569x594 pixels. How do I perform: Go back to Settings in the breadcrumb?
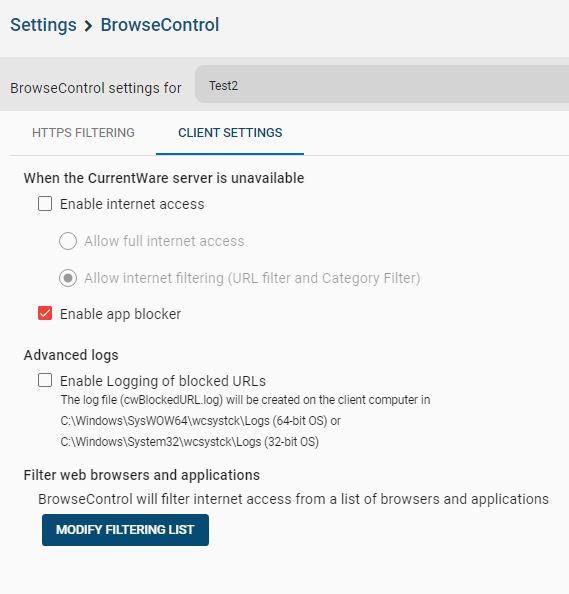point(43,25)
